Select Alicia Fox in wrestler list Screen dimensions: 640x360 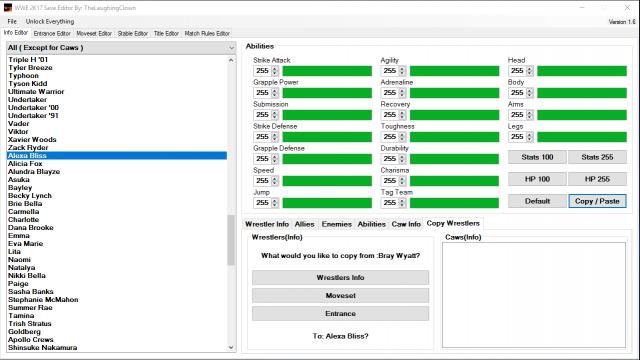(x=117, y=164)
